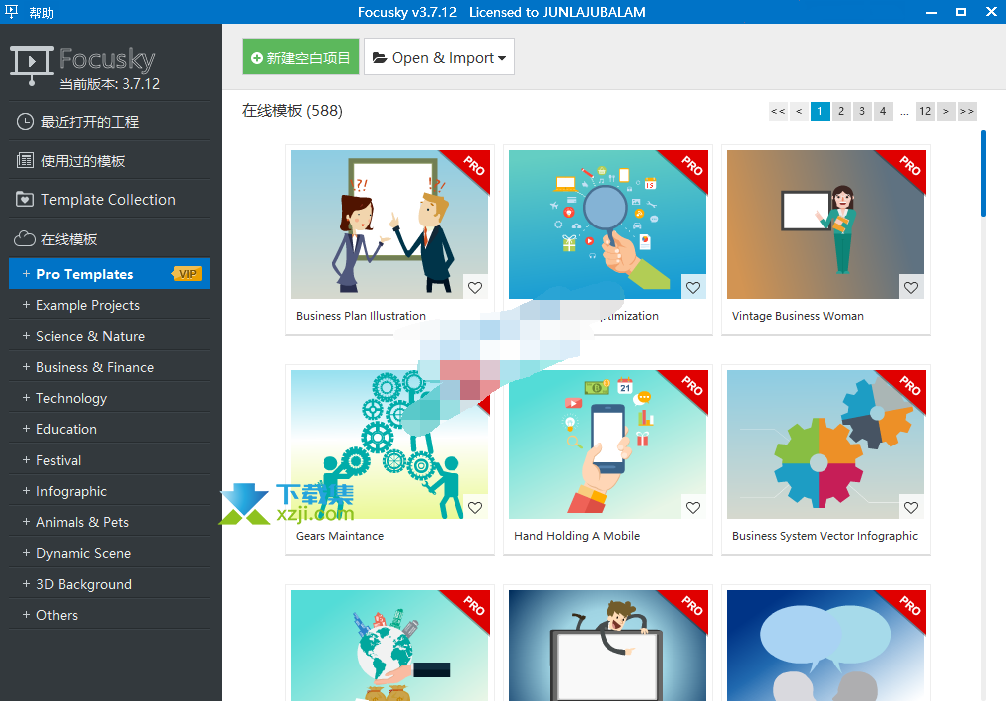Click the Vintage Business Woman title text
The height and width of the screenshot is (701, 1006).
tap(797, 316)
